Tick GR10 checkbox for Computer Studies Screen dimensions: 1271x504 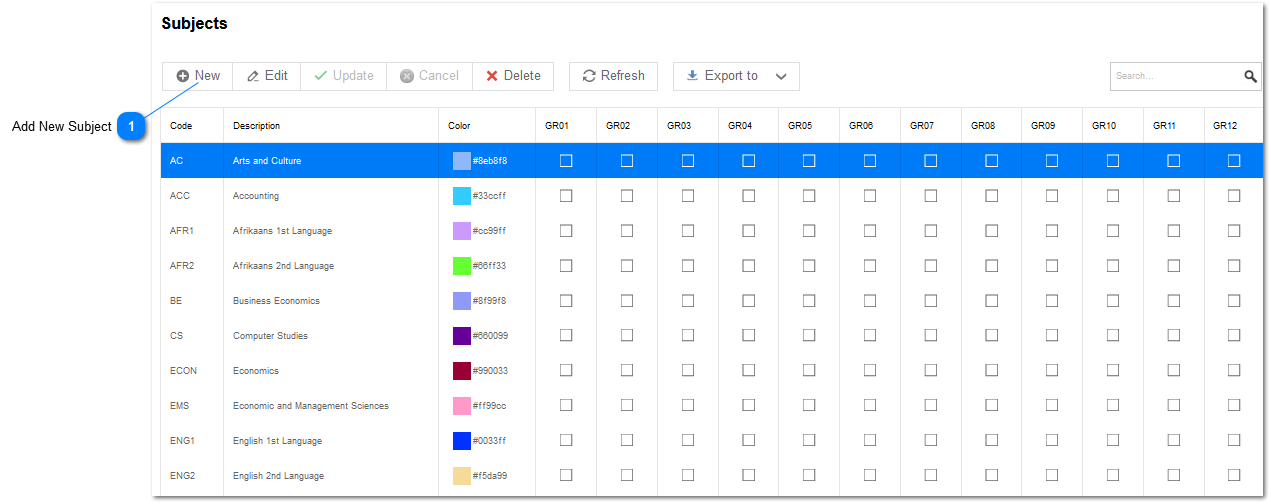coord(1113,335)
